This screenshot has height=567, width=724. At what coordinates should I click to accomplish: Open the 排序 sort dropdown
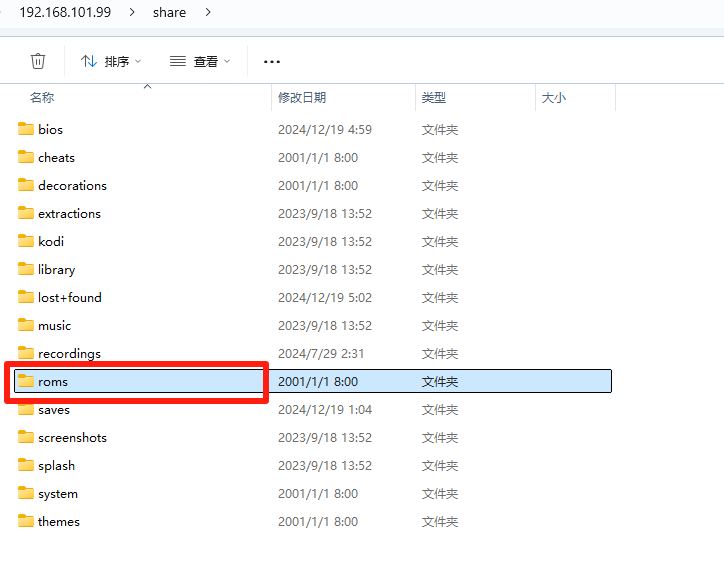(x=111, y=61)
